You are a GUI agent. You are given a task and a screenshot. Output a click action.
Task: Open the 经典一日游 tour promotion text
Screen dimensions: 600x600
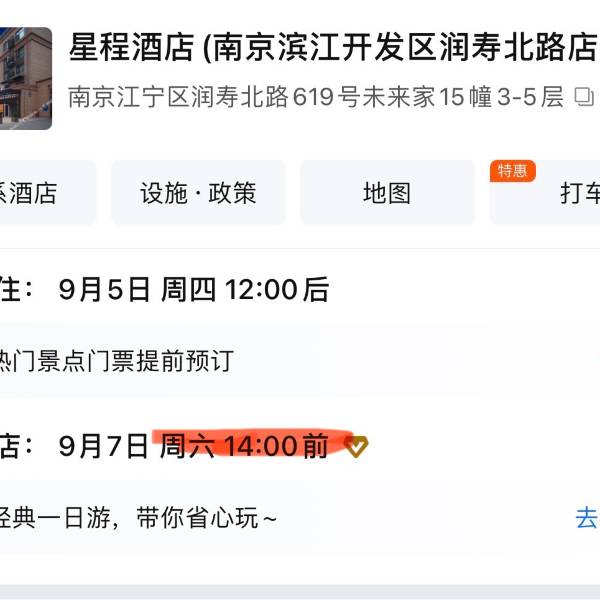[x=138, y=518]
